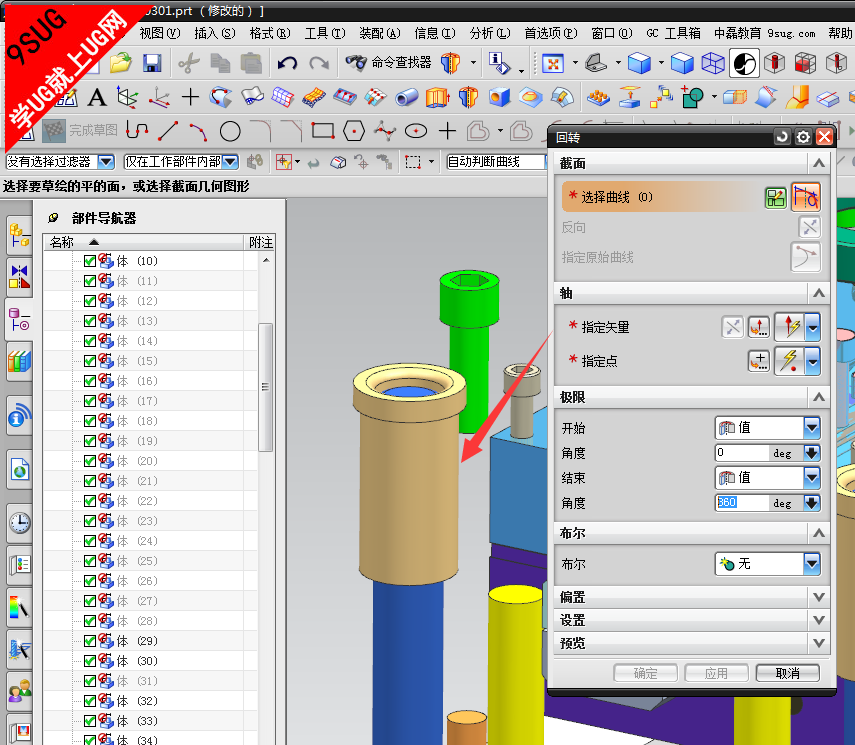Hide body 体 (28) via its checkbox
Screen dimensions: 855x745
90,621
